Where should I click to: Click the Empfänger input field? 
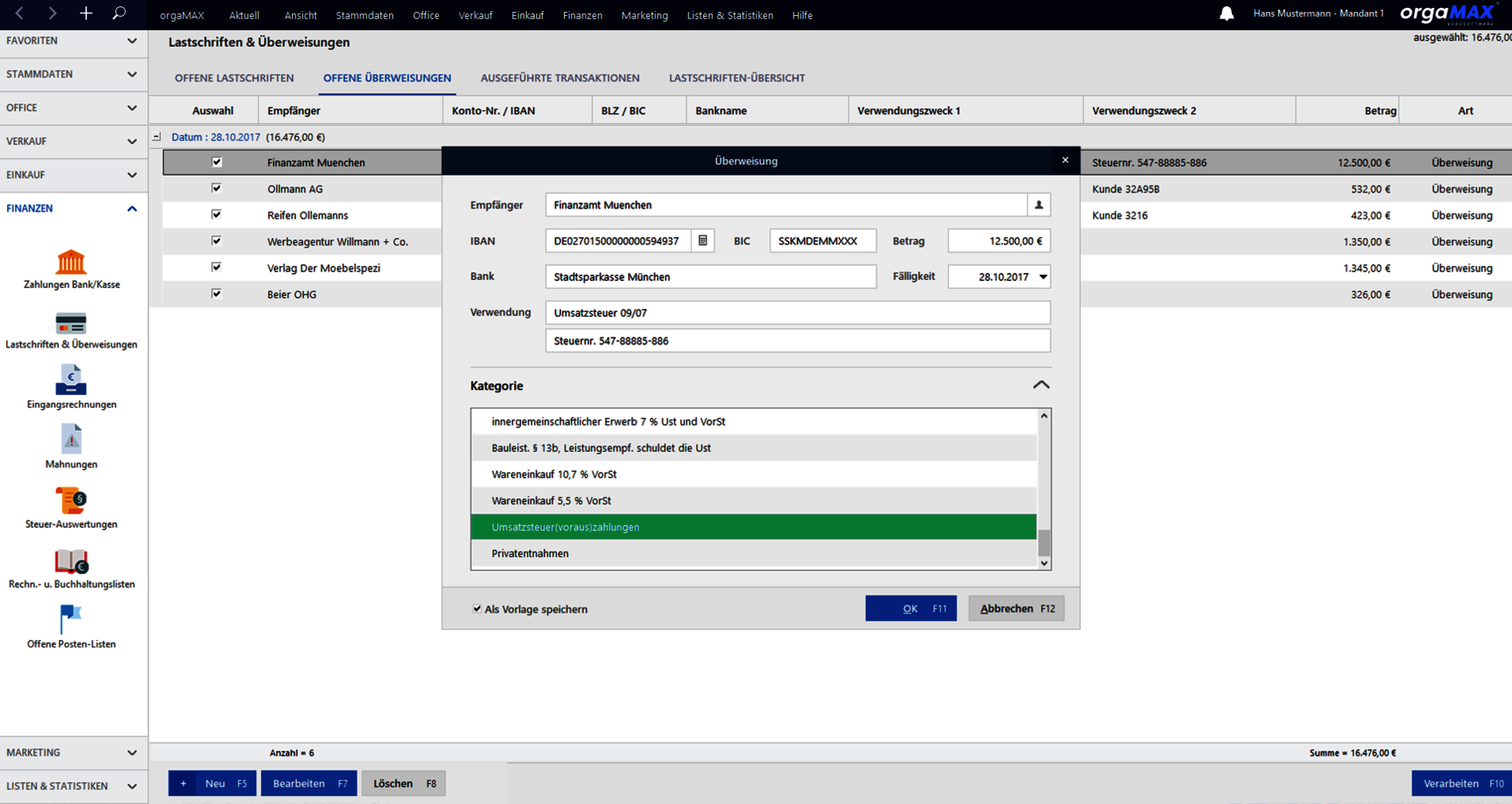point(786,205)
